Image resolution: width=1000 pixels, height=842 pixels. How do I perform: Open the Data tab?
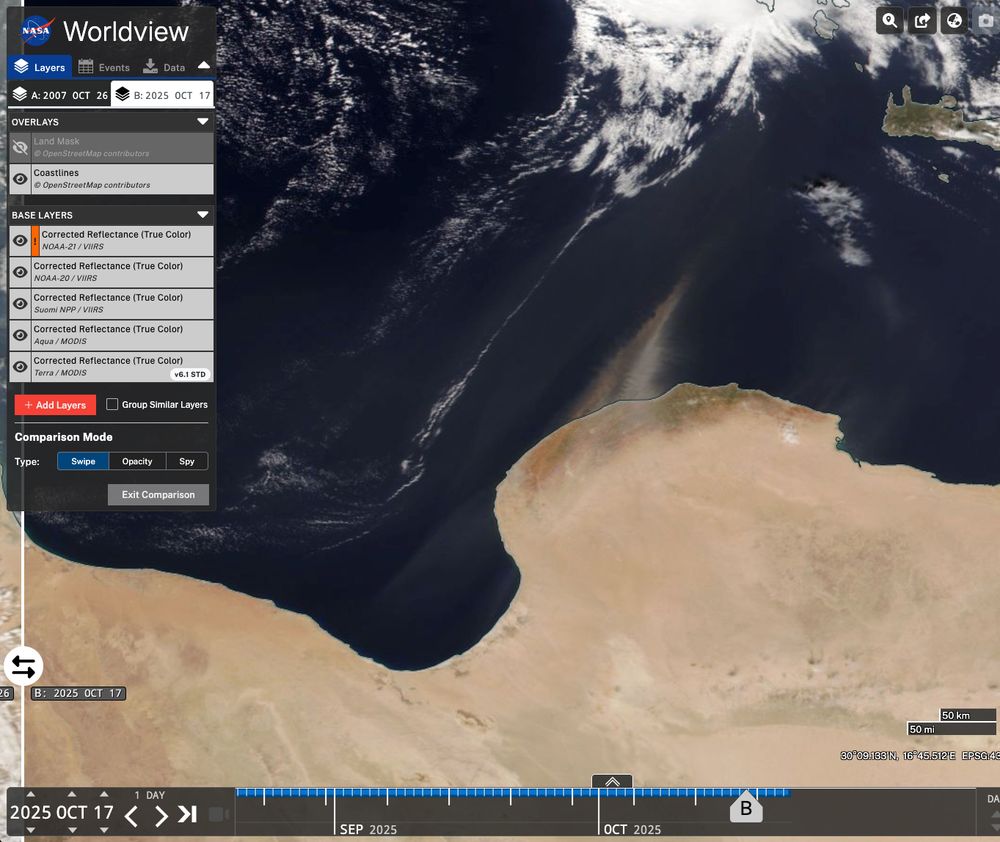pos(165,67)
